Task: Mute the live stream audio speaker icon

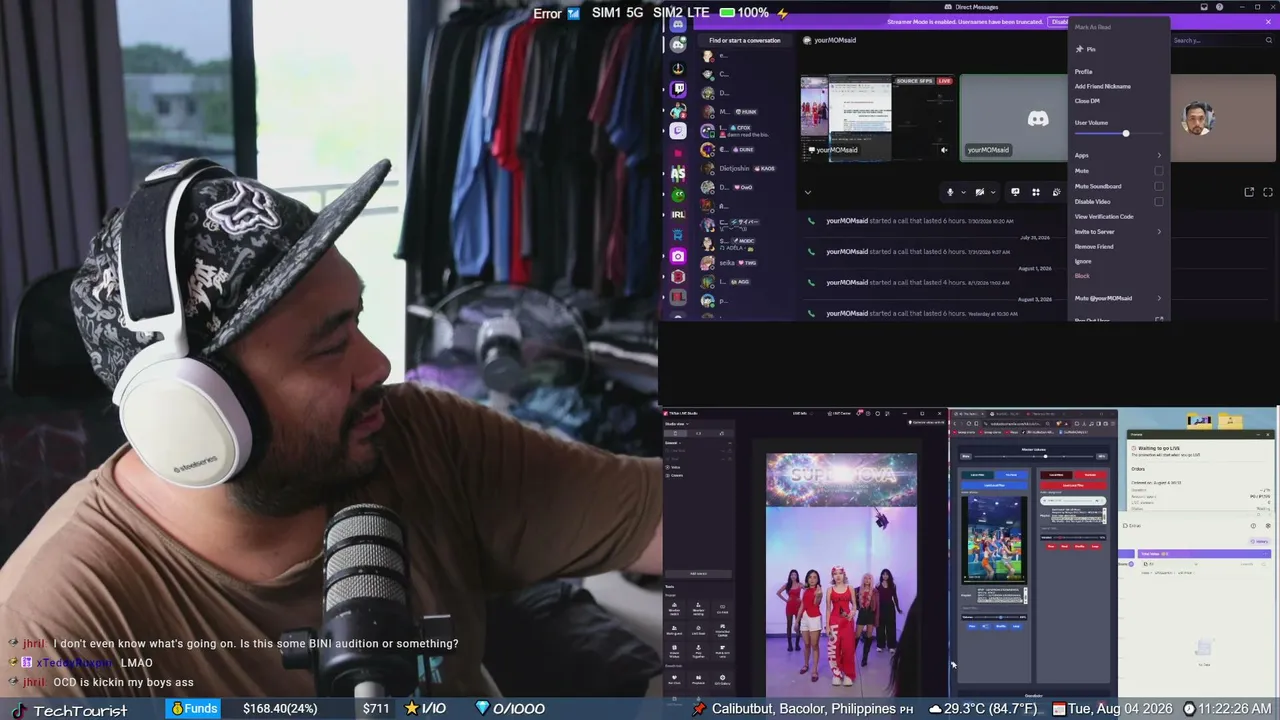Action: [944, 150]
